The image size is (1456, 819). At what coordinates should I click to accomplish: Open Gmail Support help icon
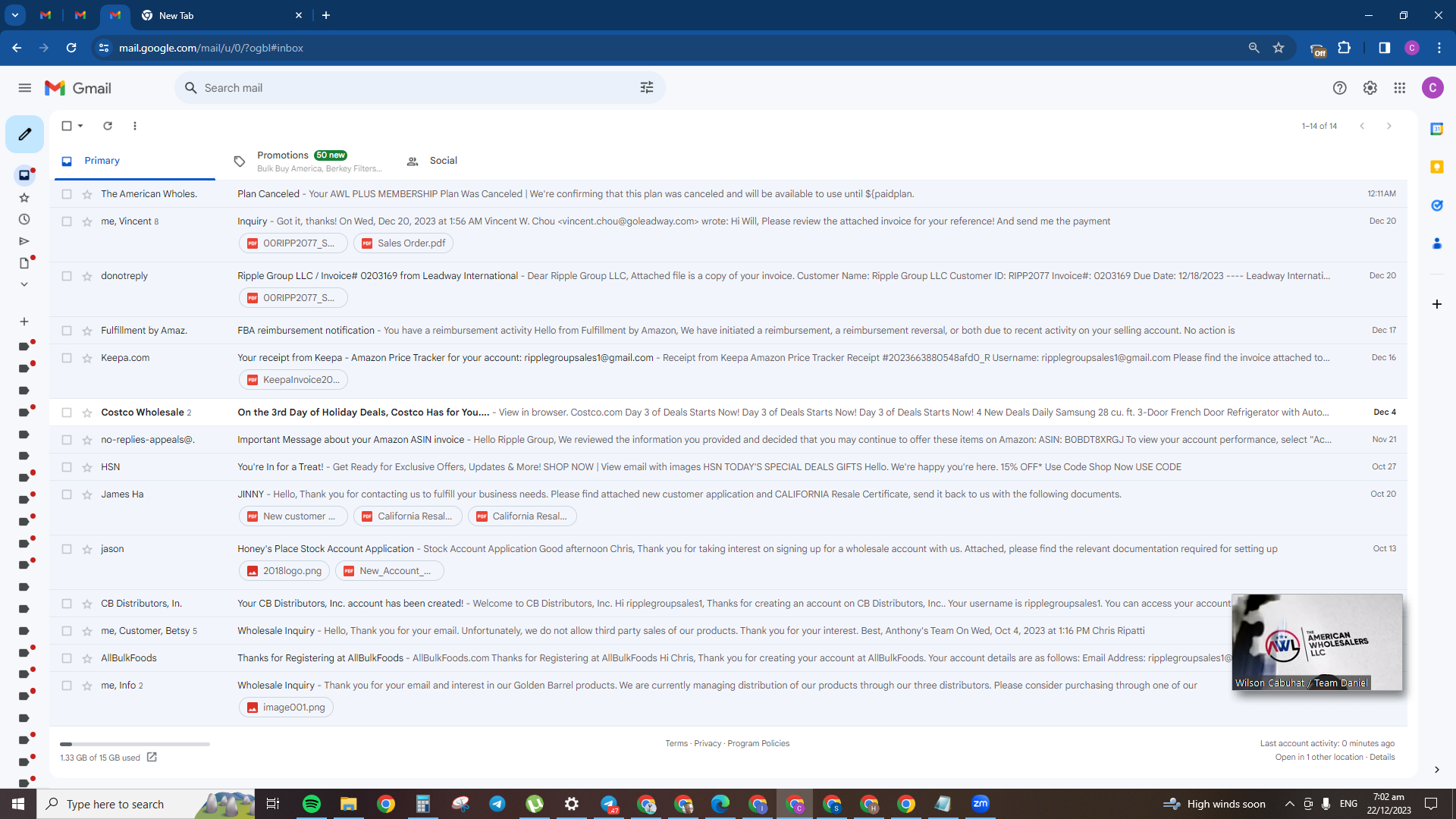point(1340,88)
